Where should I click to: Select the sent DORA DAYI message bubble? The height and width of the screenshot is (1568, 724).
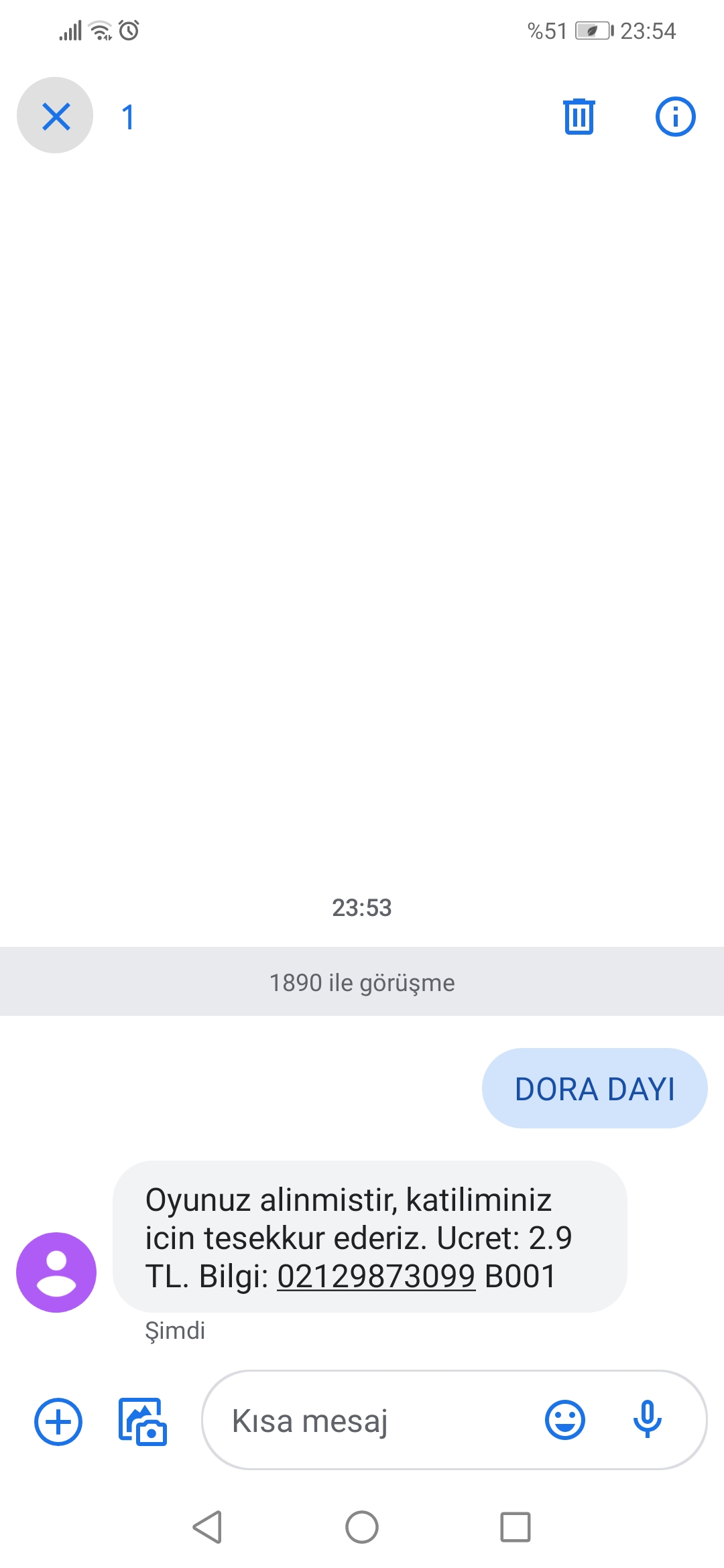[x=595, y=1088]
